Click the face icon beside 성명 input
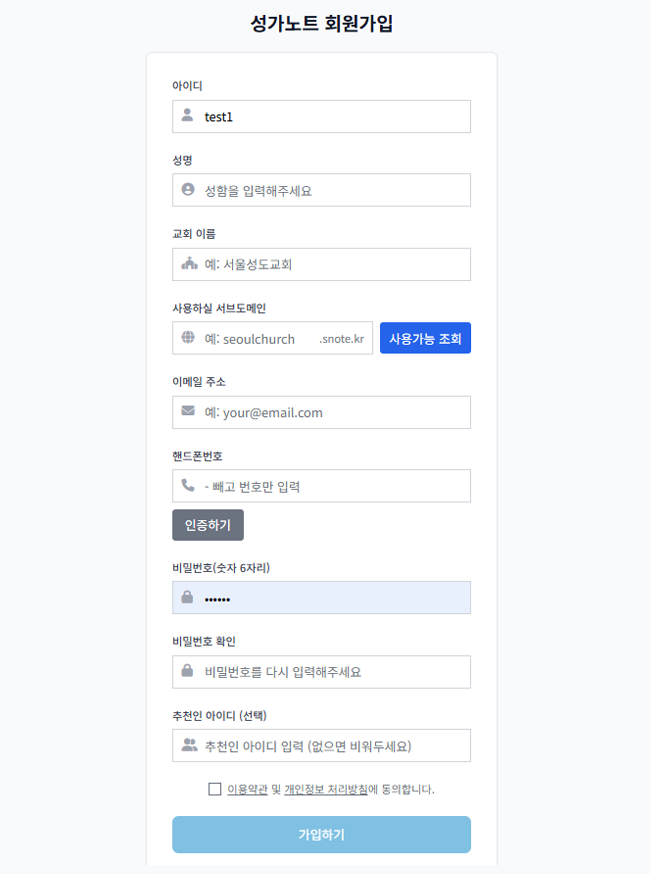The image size is (650, 874). pyautogui.click(x=190, y=190)
